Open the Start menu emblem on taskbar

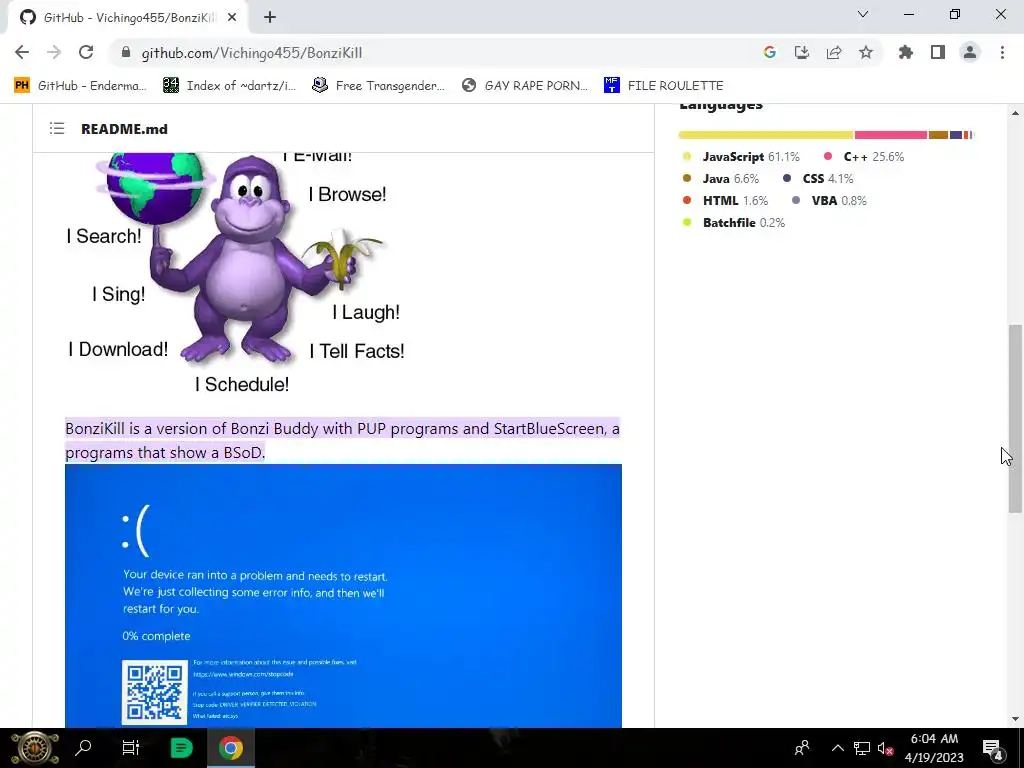pos(35,748)
